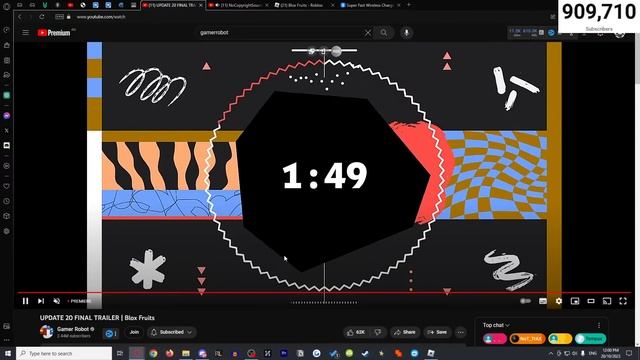
Task: Open the Gamer Robot channel name
Action: coord(73,329)
